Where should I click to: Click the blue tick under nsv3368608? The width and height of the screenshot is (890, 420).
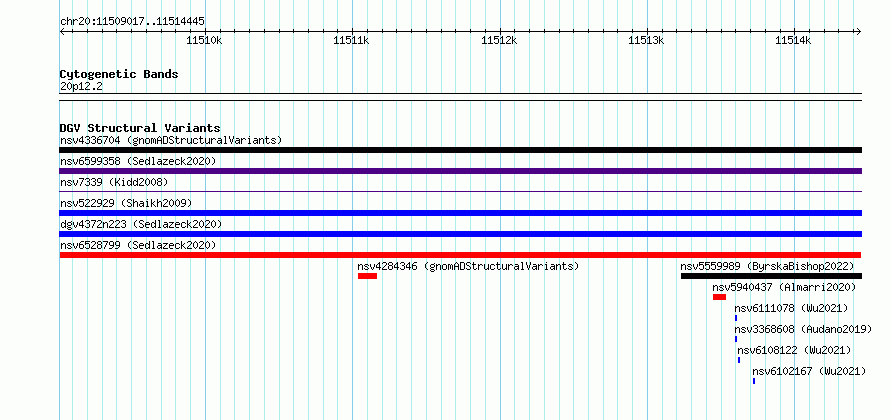pyautogui.click(x=736, y=339)
